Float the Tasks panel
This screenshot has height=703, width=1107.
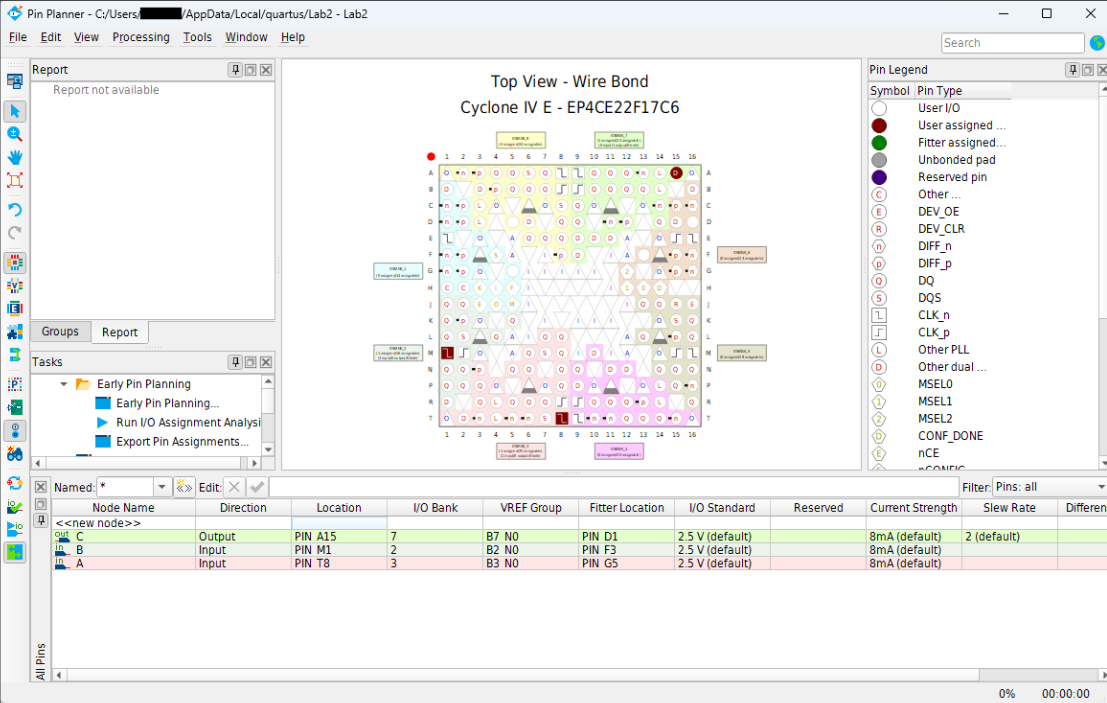[251, 362]
